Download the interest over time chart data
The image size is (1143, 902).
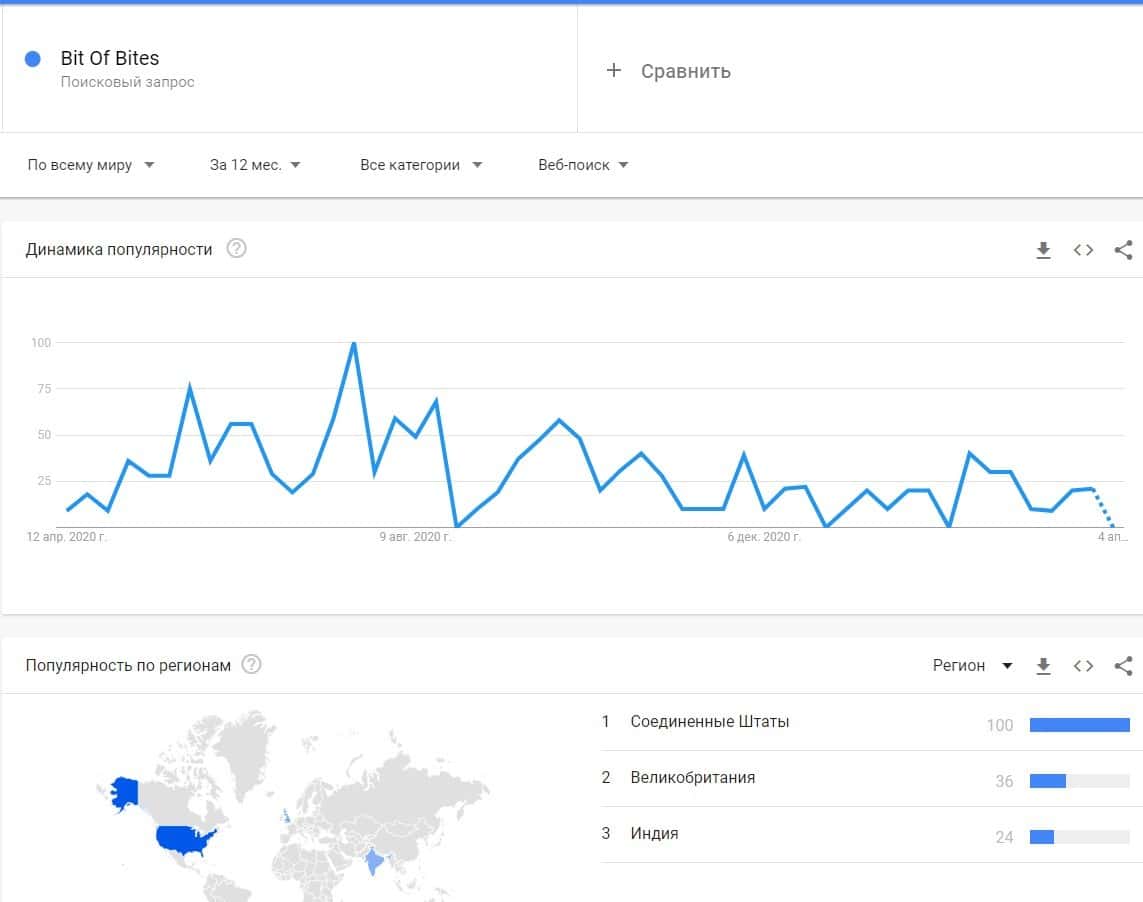pos(1043,250)
